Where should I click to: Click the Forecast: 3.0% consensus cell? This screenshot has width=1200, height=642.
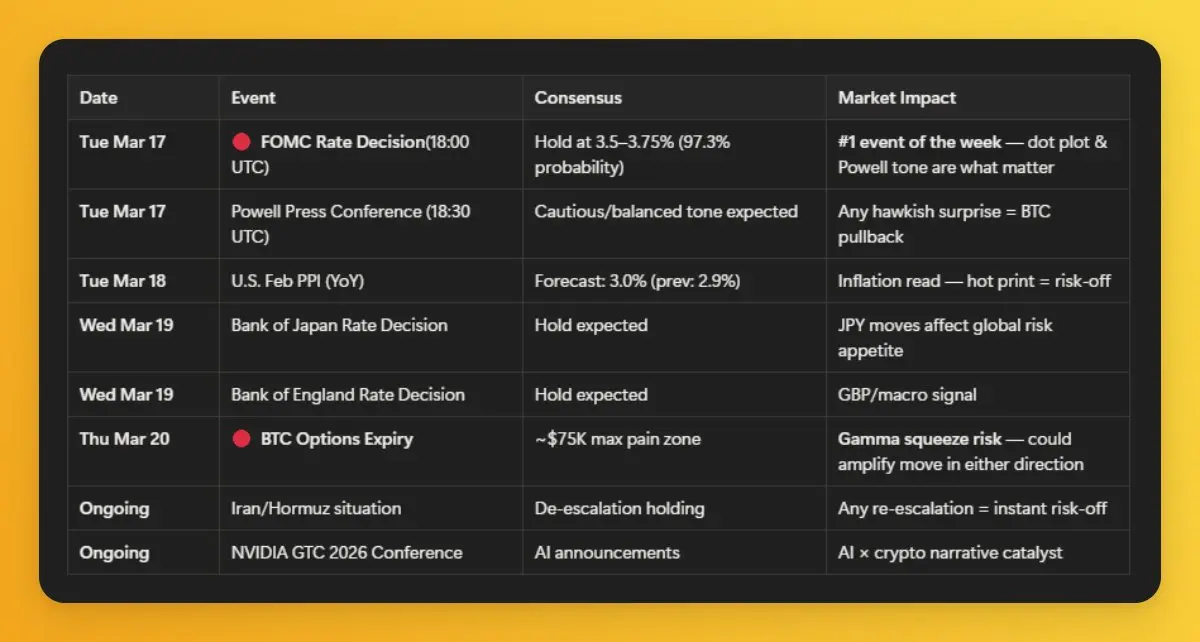[x=637, y=281]
